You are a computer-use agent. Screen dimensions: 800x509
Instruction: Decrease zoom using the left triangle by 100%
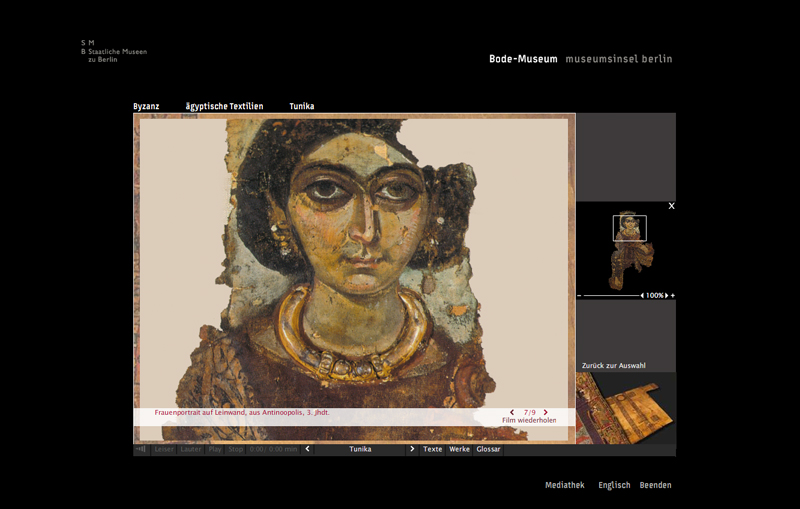click(642, 295)
